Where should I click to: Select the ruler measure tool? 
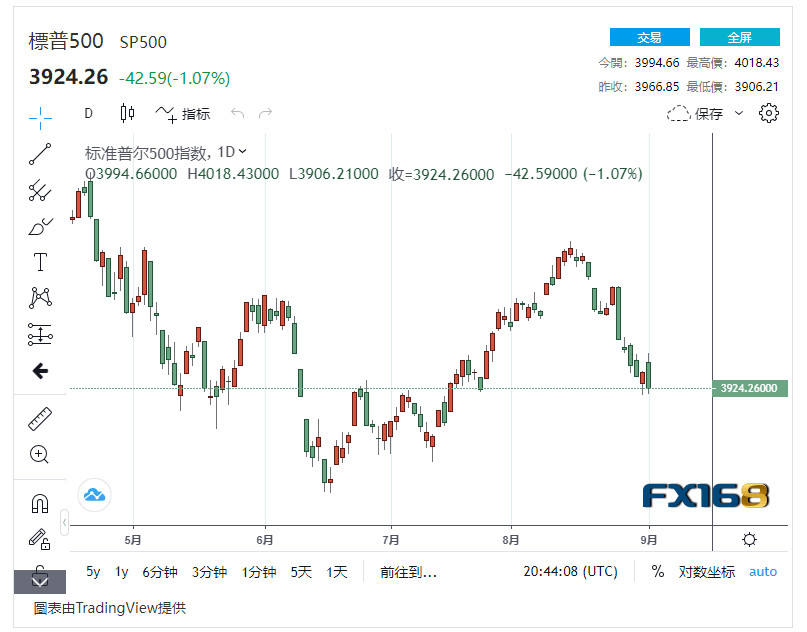(x=40, y=418)
